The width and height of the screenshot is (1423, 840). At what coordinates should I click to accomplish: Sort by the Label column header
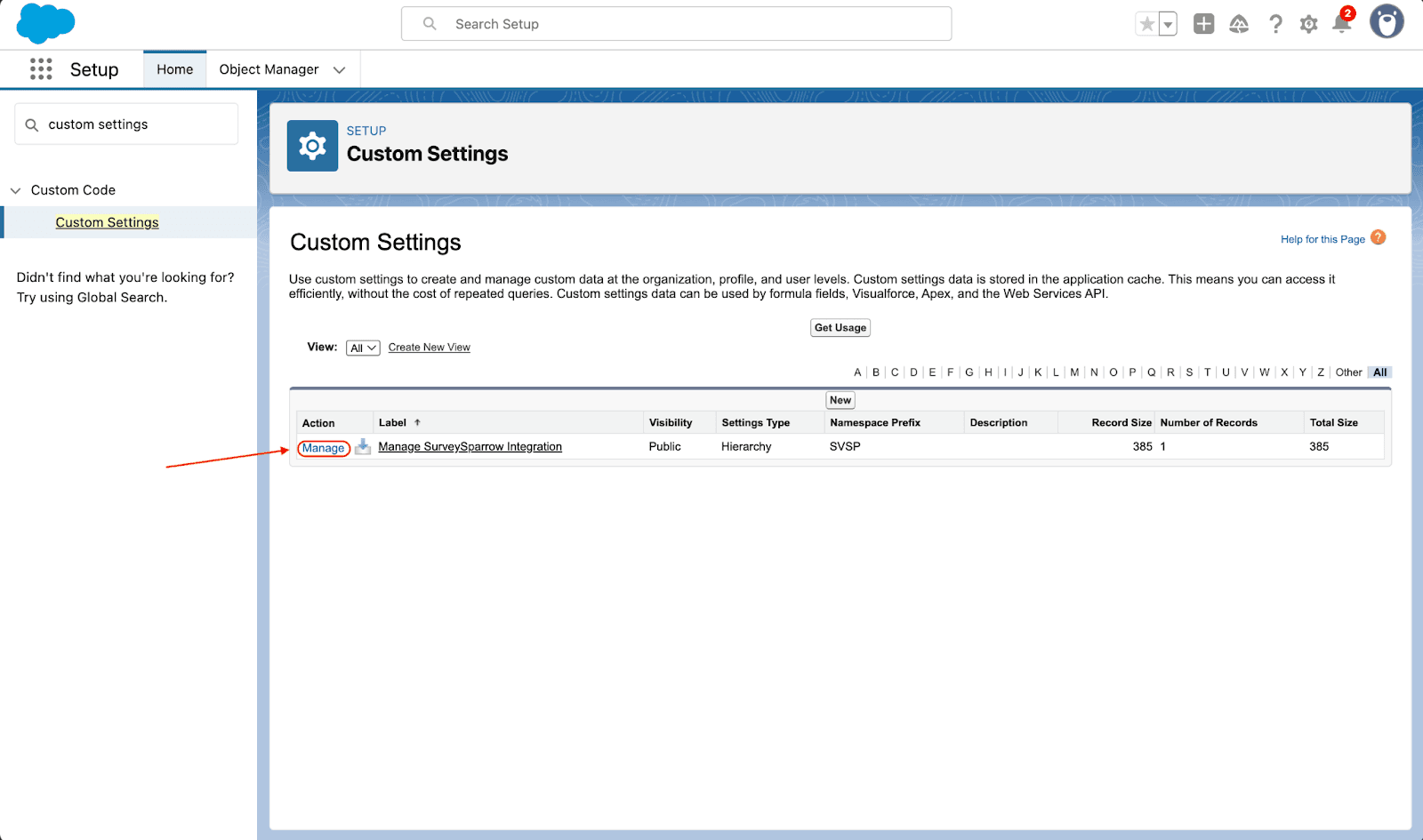click(392, 423)
